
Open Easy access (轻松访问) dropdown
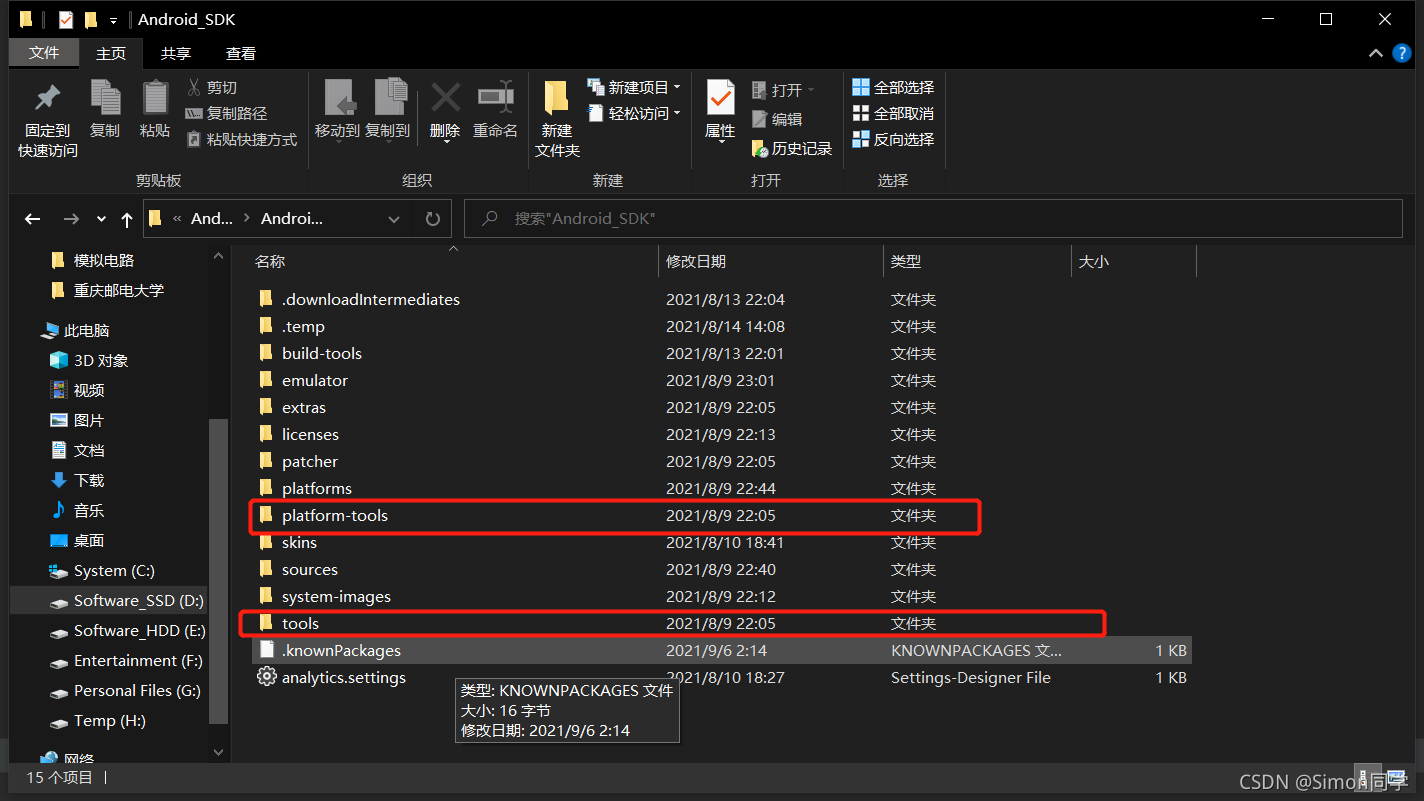point(634,114)
